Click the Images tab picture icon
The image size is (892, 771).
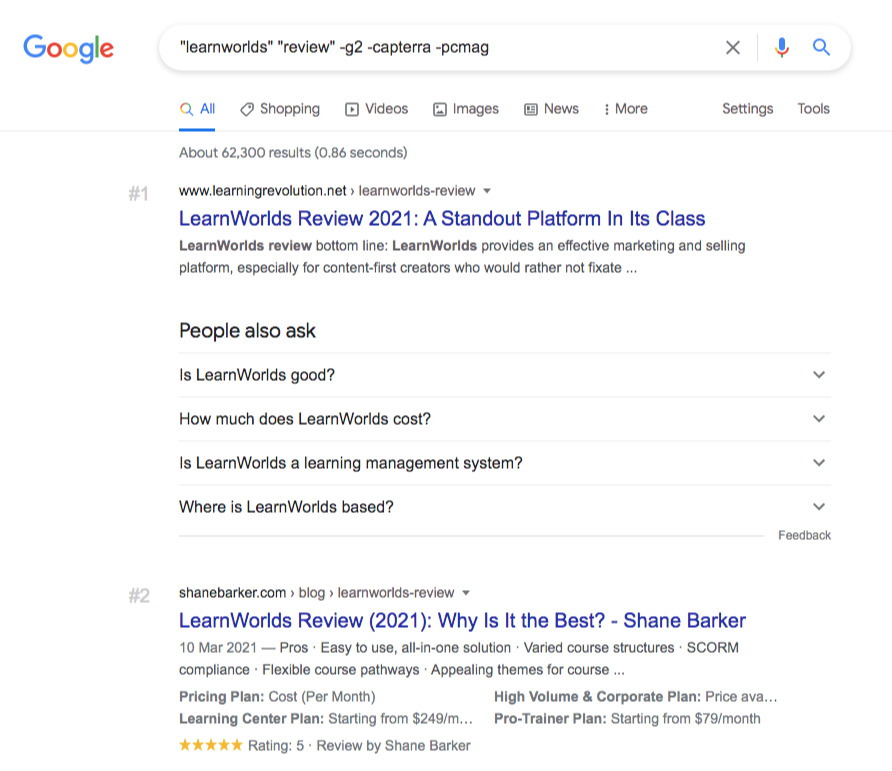(x=439, y=109)
